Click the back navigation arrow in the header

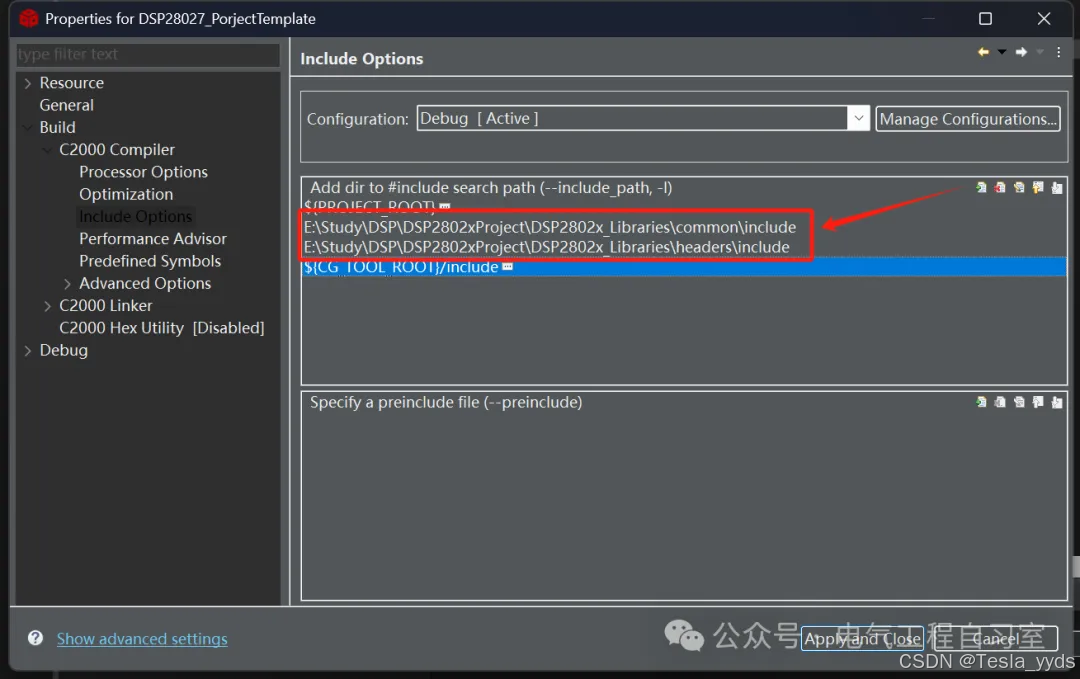[x=983, y=52]
